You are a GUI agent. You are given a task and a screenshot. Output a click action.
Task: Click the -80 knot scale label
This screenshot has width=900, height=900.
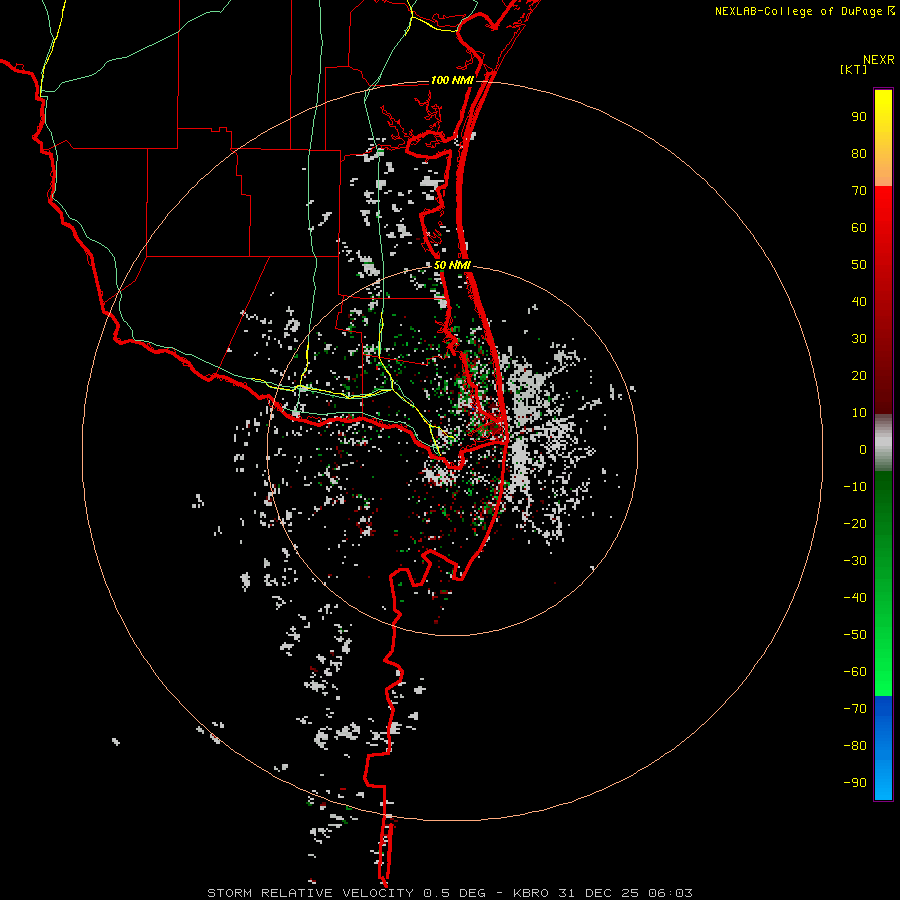click(x=855, y=746)
